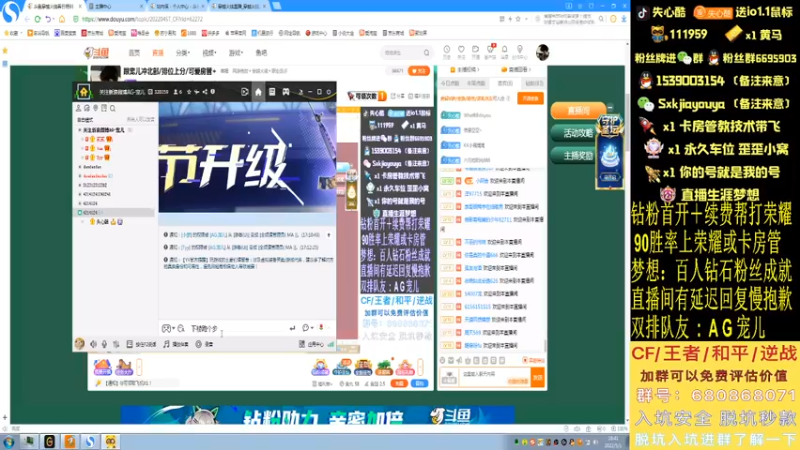This screenshot has width=800, height=450.
Task: Click the orange 充值 button under gifts
Action: coord(399,383)
